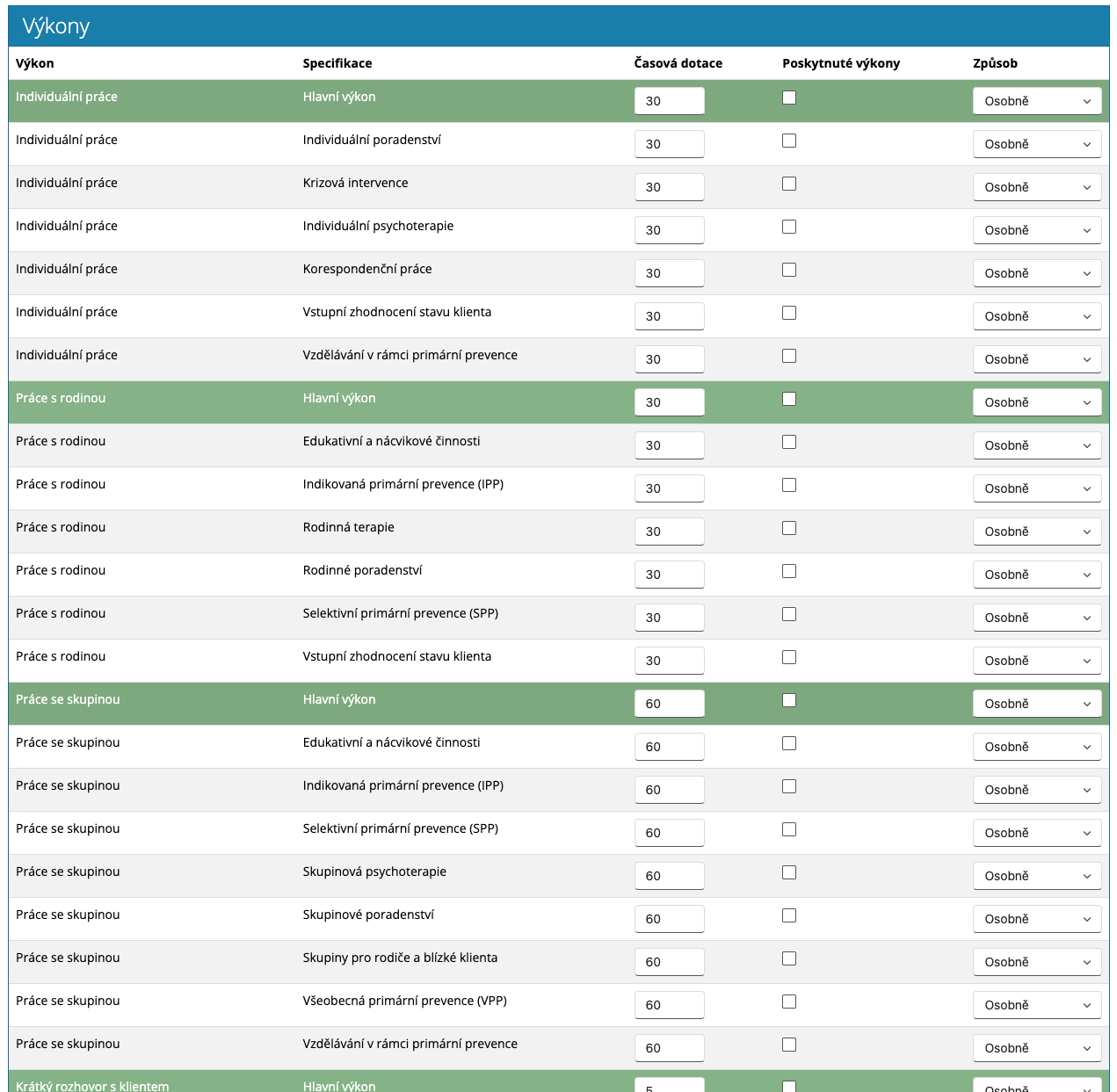The width and height of the screenshot is (1117, 1092).
Task: Click the Specifikace column header
Action: point(337,63)
